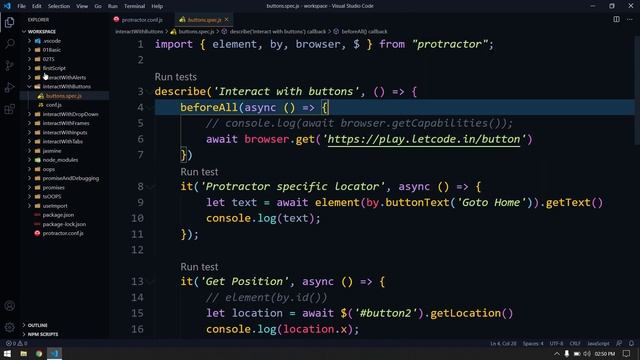This screenshot has height=360, width=640.
Task: Click the Ln 4, Col status entry
Action: click(x=503, y=343)
